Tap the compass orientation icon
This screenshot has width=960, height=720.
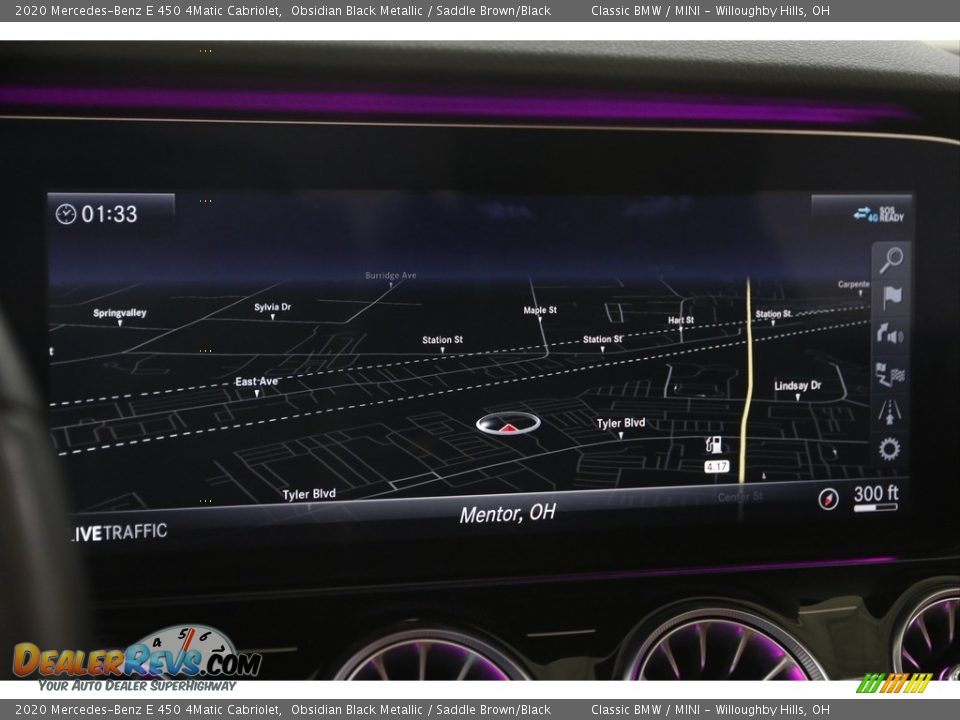828,498
